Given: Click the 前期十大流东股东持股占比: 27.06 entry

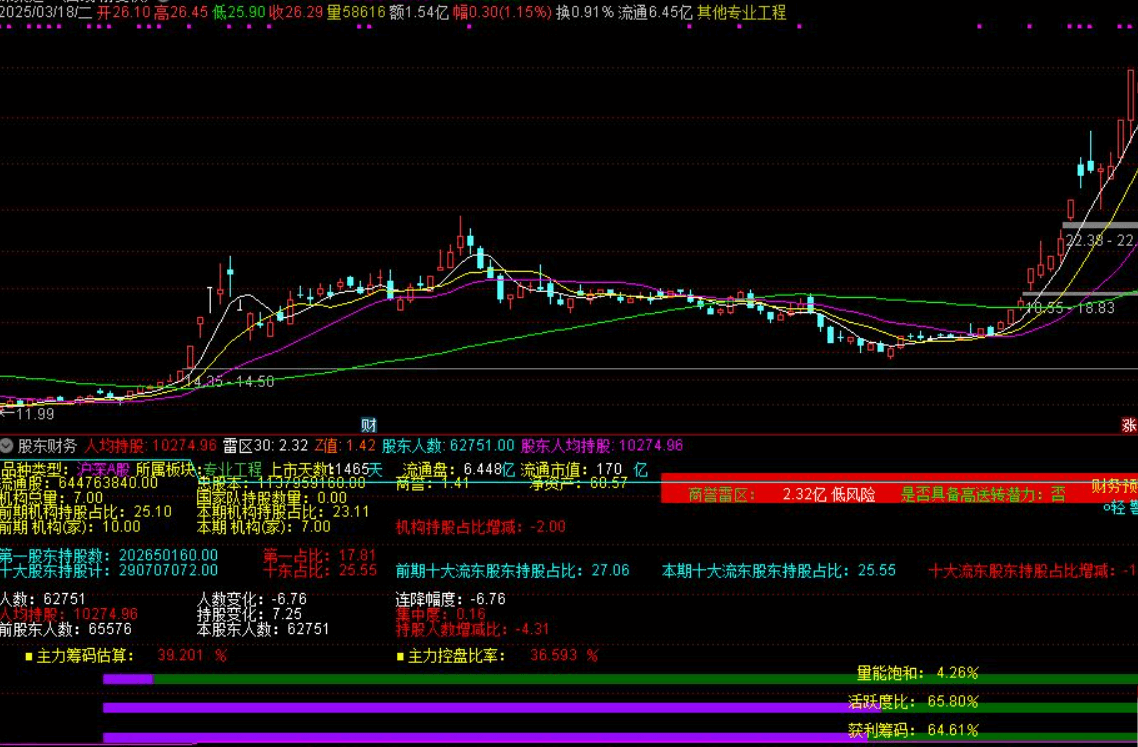Looking at the screenshot, I should click(x=512, y=571).
